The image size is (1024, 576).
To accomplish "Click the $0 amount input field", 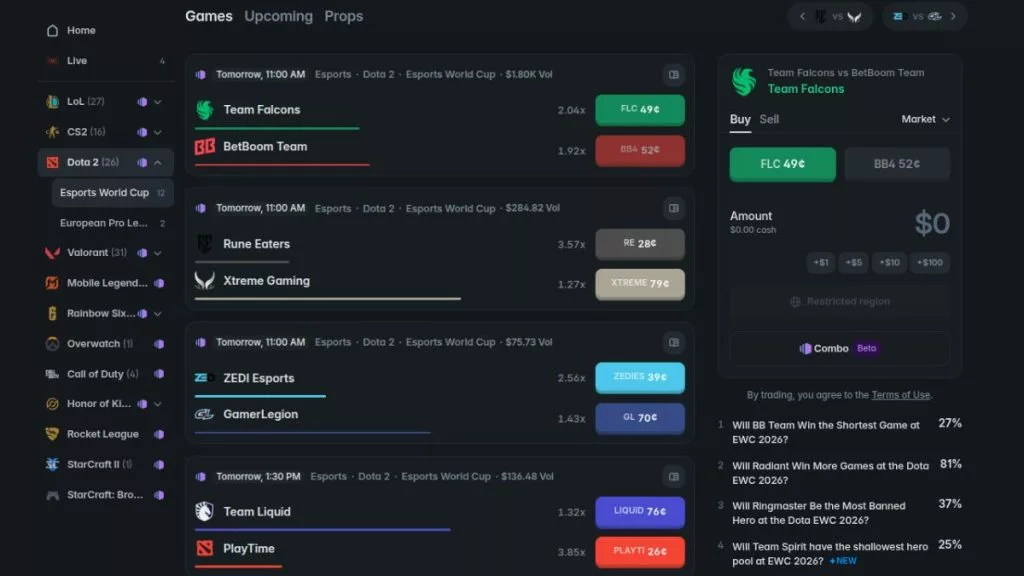I will pos(932,223).
